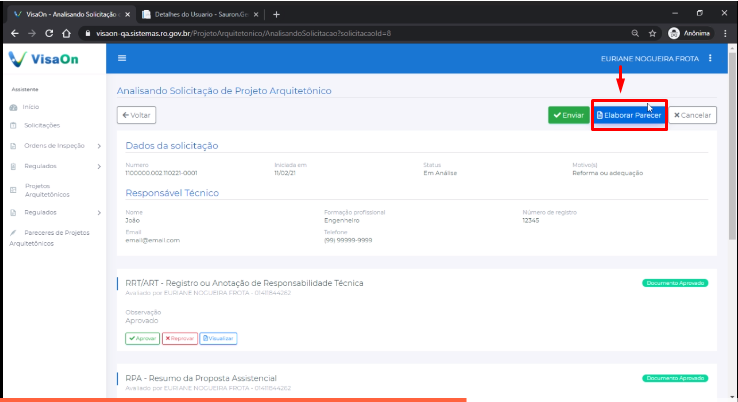738x402 pixels.
Task: Click the Projetos Arquitetônicos sidebar icon
Action: [13, 190]
